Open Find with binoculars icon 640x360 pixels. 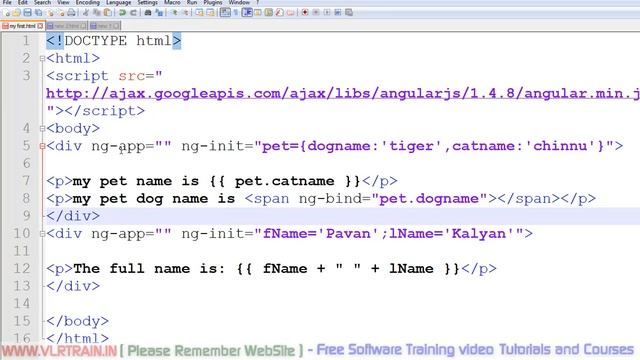(x=148, y=13)
